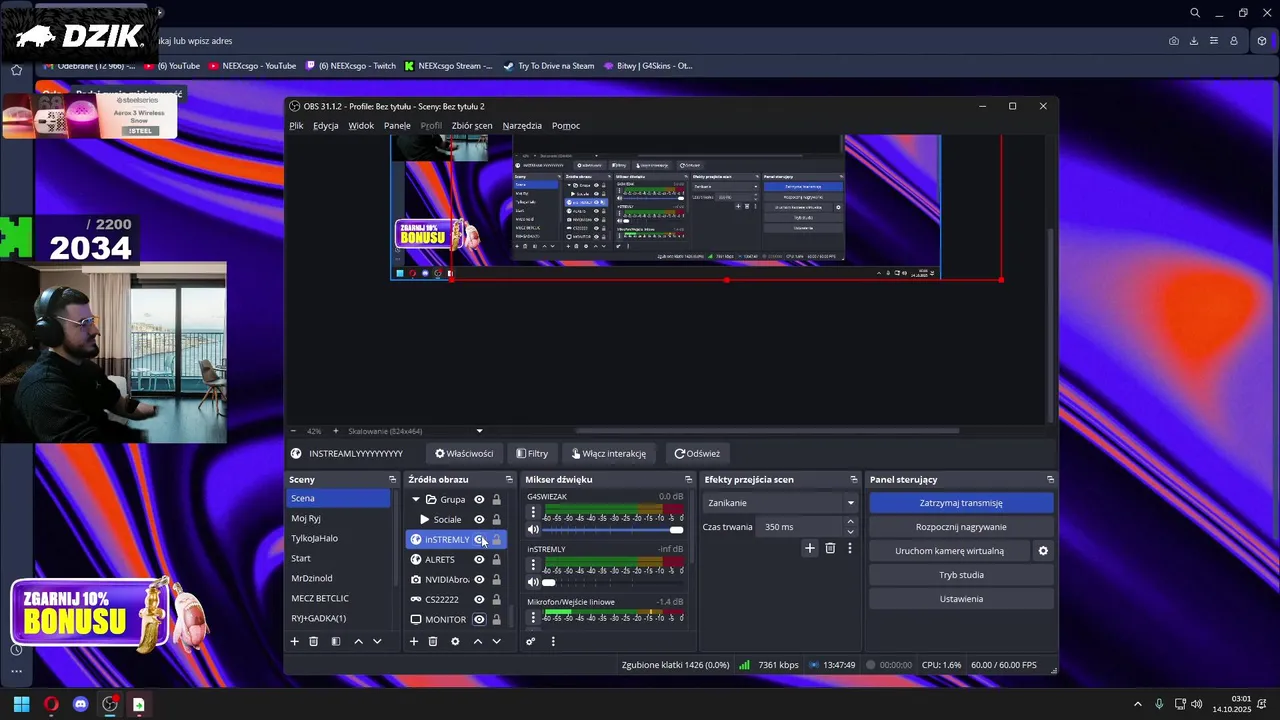Open audio mixer three-dot menu at bottom

[x=553, y=641]
